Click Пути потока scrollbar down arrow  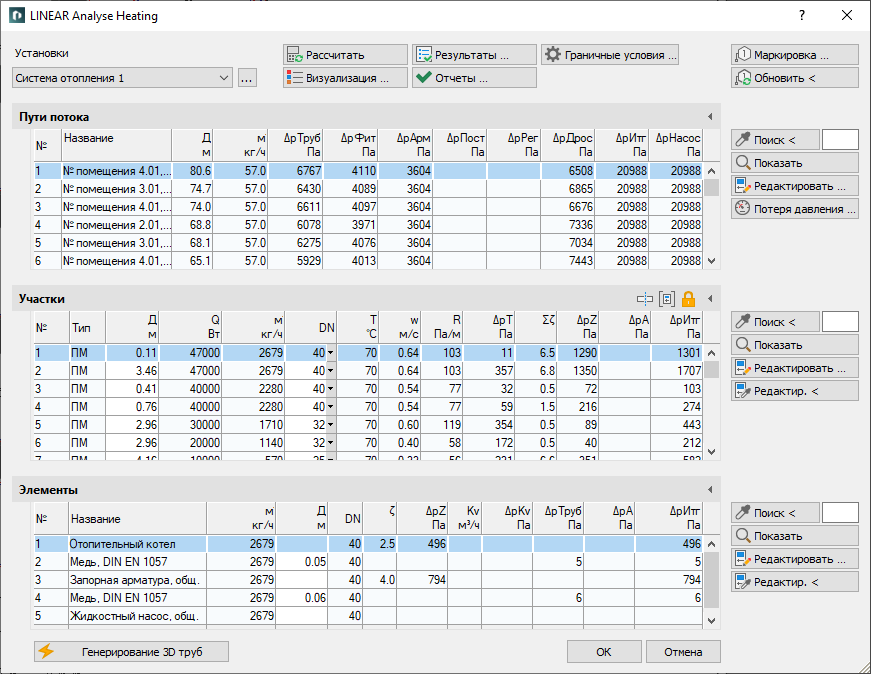point(712,261)
